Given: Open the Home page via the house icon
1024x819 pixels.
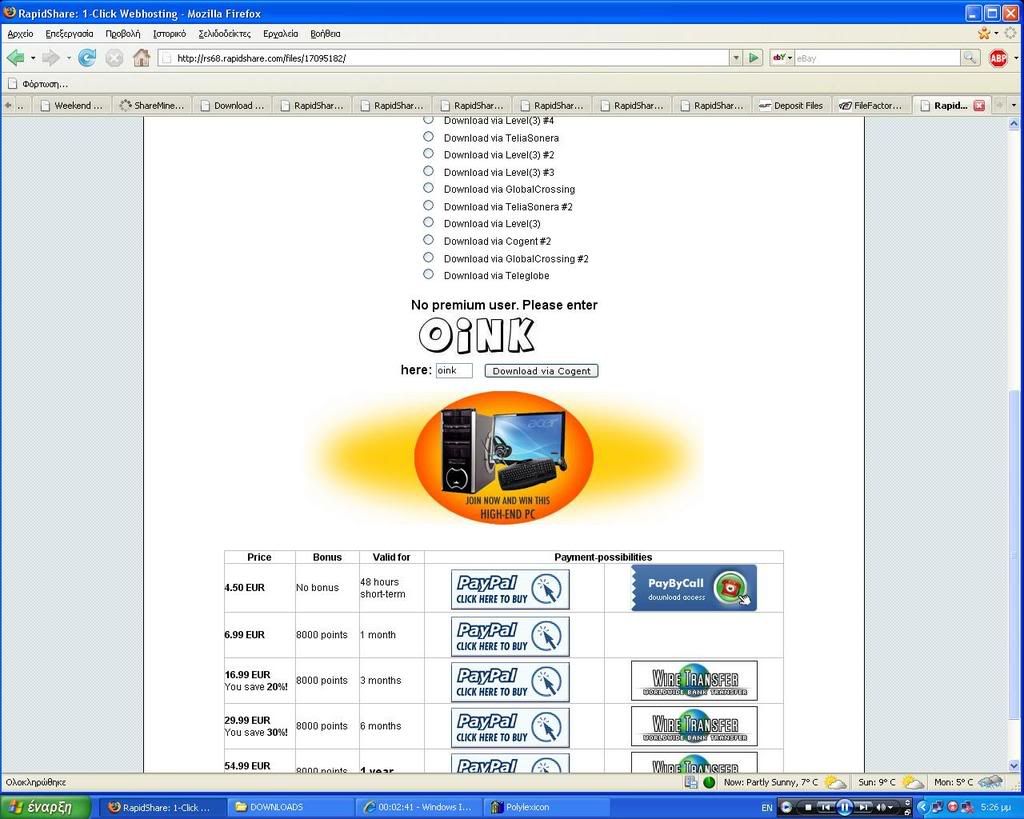Looking at the screenshot, I should [x=141, y=58].
